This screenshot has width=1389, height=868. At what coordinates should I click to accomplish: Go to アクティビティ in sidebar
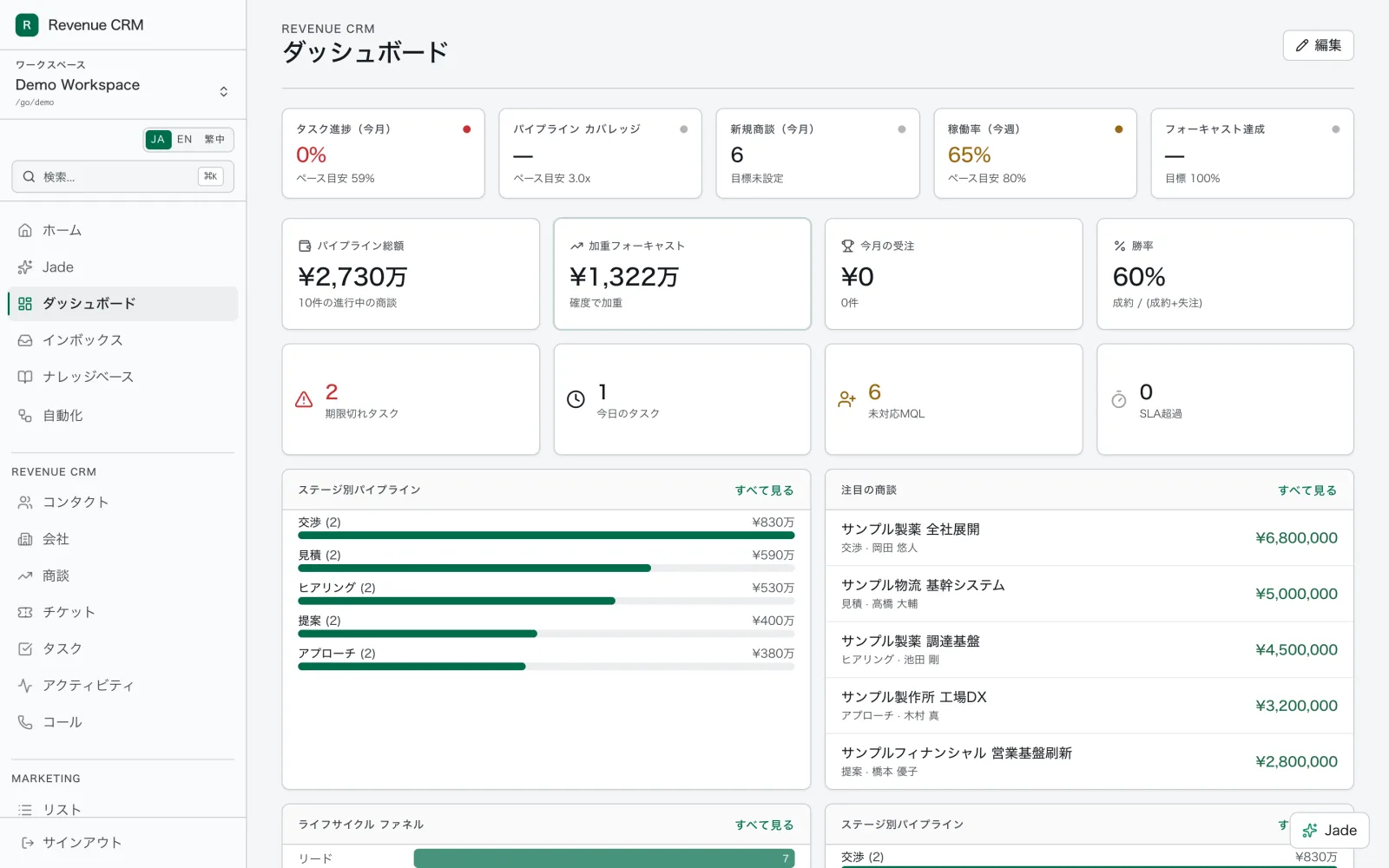tap(122, 686)
